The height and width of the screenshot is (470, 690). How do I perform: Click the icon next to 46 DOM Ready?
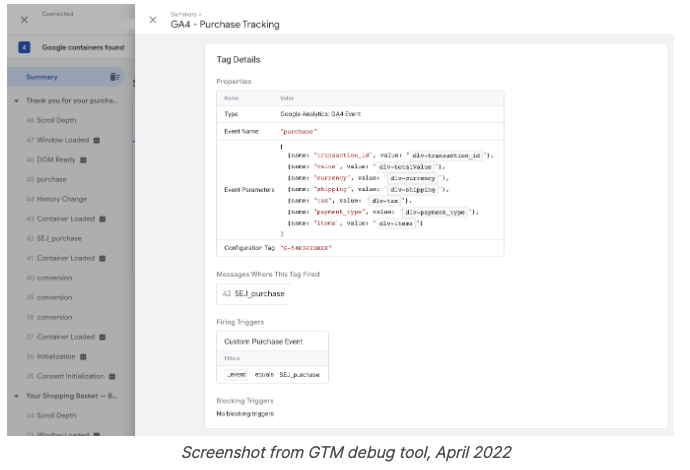click(x=83, y=160)
